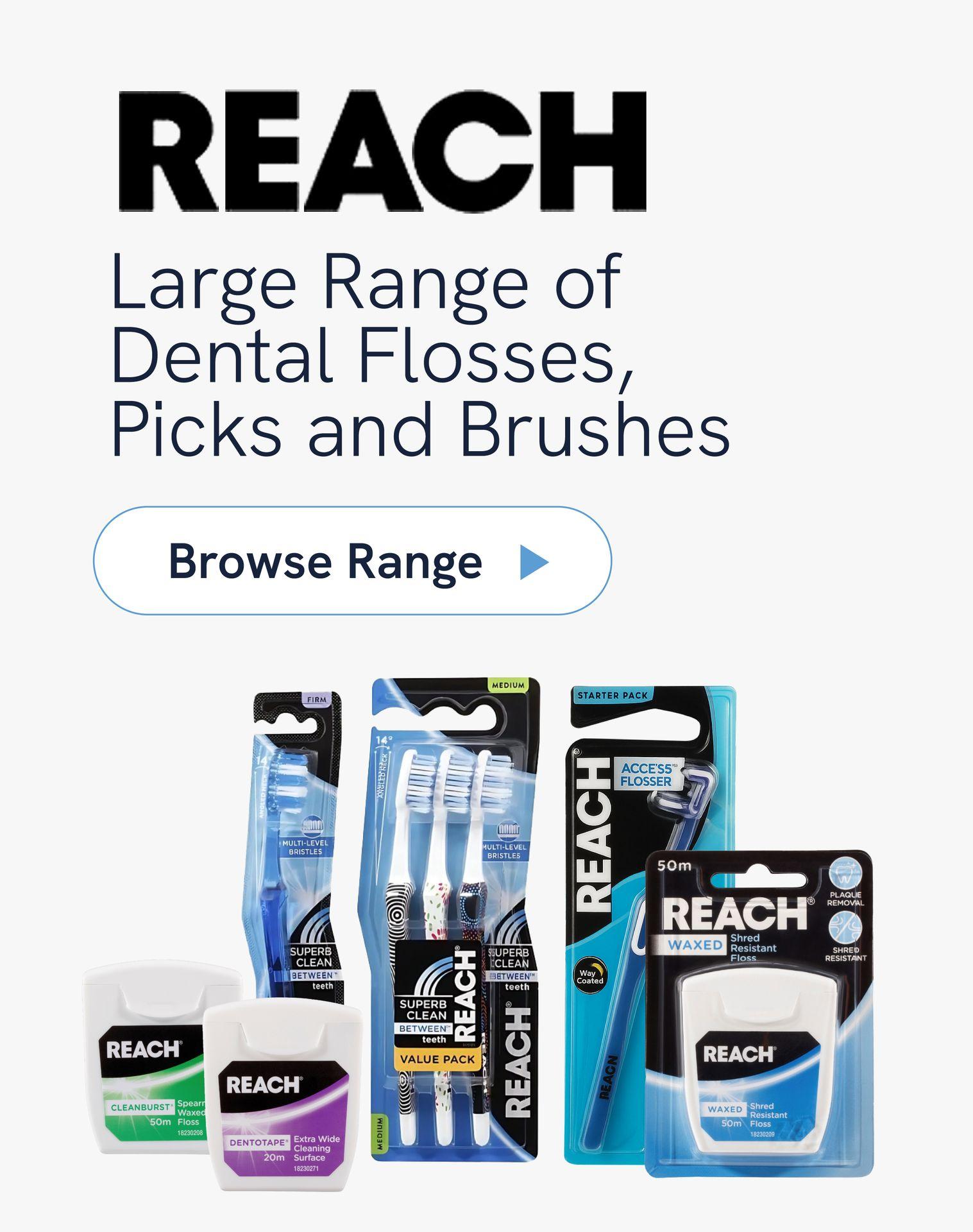
Task: Click the Access Flosser label badge
Action: 646,775
